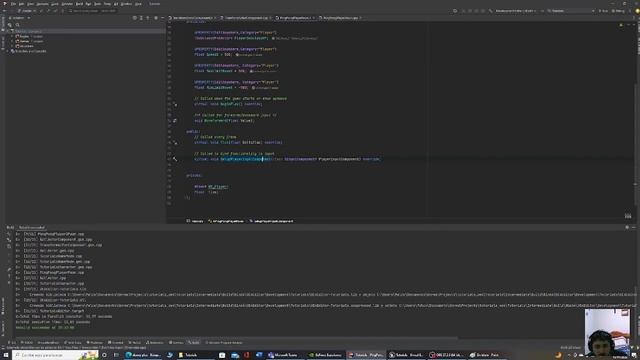This screenshot has width=640, height=360.
Task: Open the Edit menu
Action: (x=21, y=4)
